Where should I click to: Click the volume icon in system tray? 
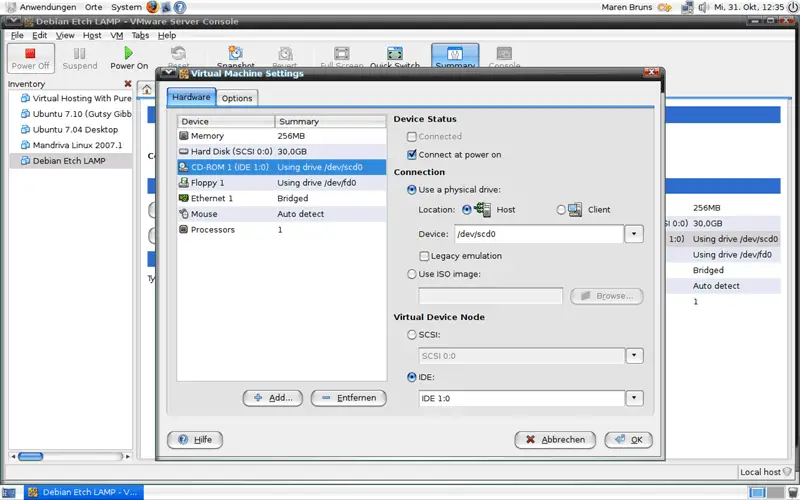tap(704, 7)
